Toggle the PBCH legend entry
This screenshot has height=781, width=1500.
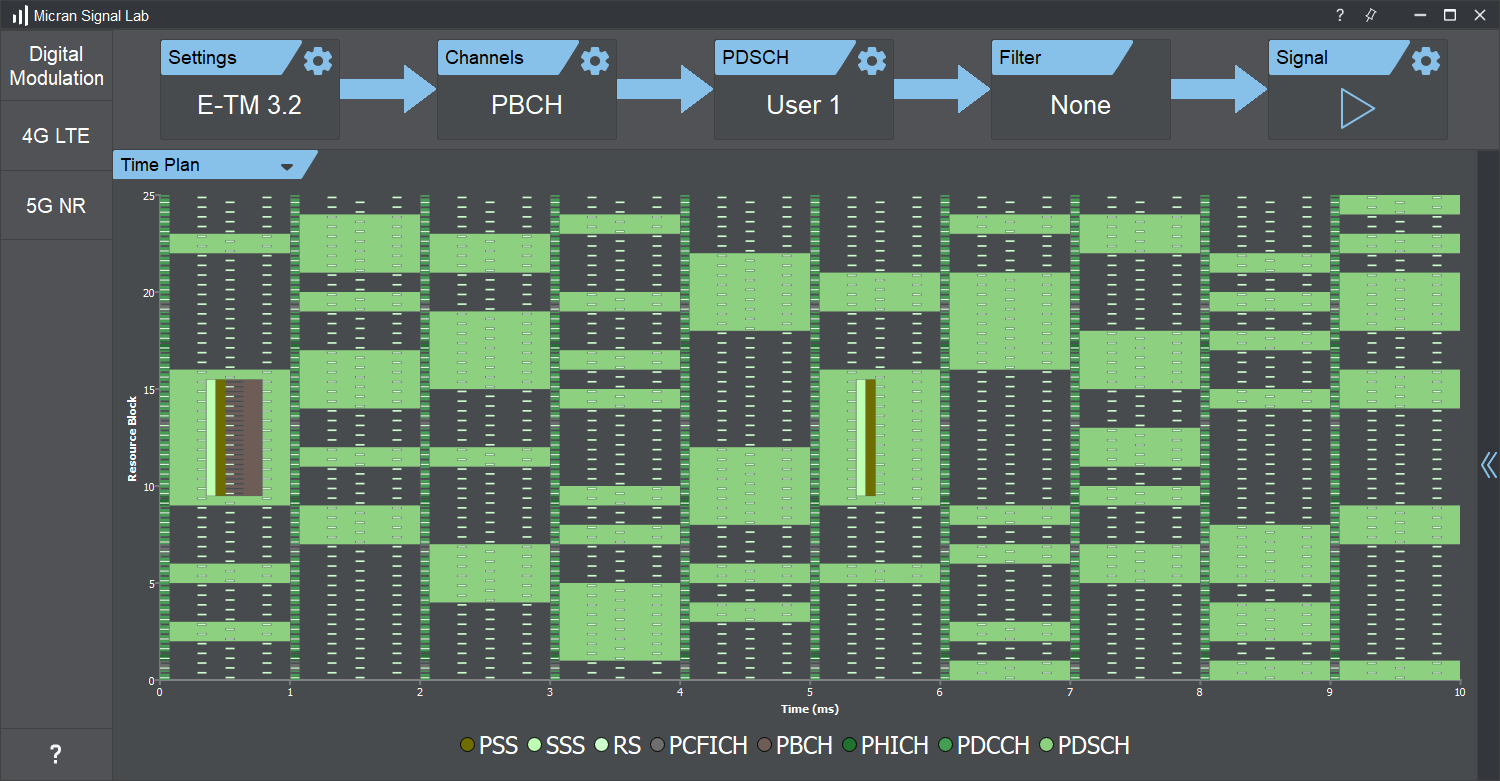point(795,745)
